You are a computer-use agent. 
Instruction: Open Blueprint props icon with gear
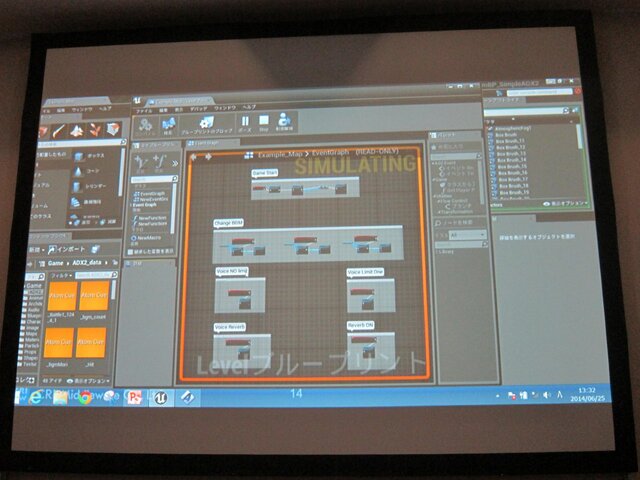[x=207, y=122]
